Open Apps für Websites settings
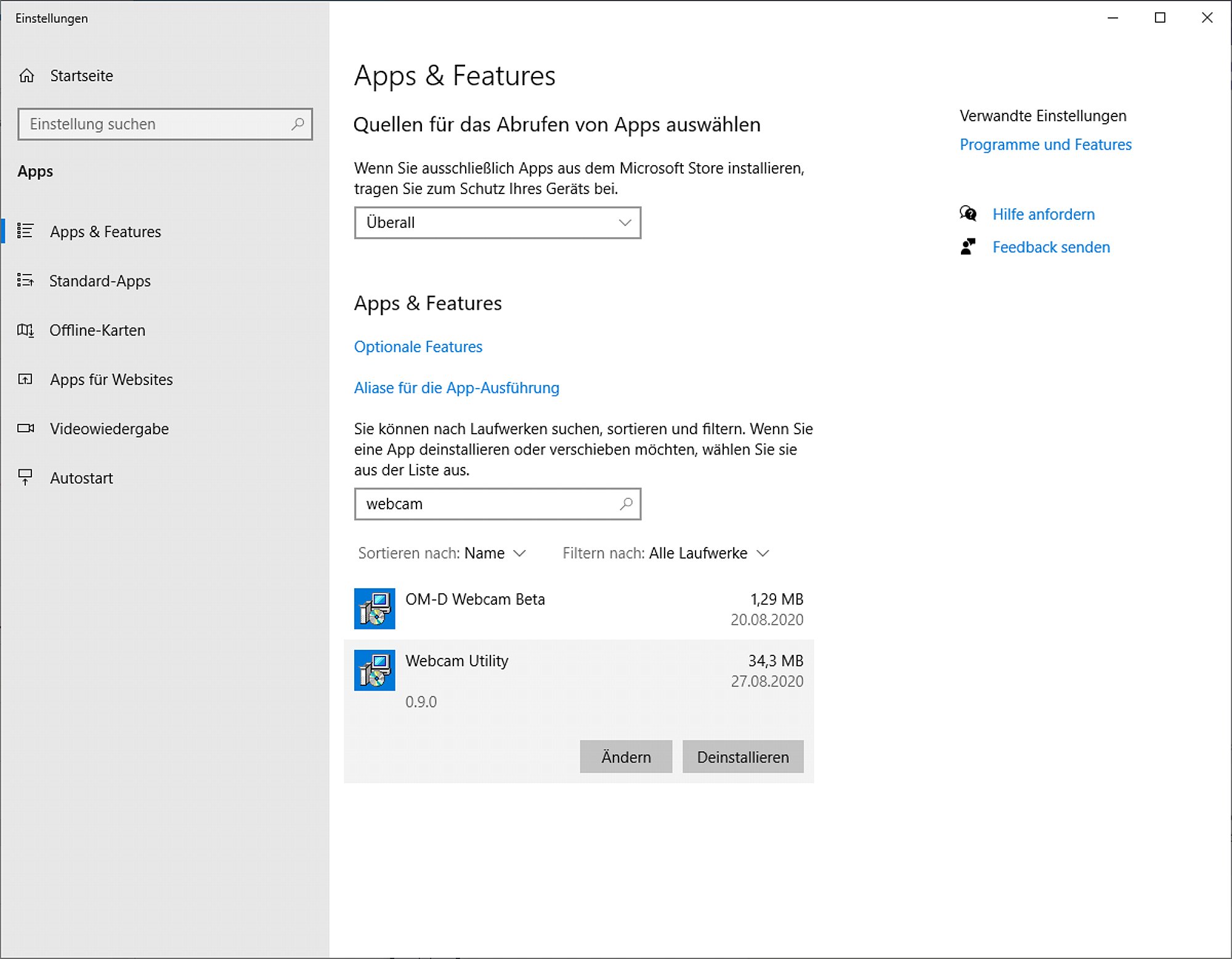Image resolution: width=1232 pixels, height=959 pixels. pyautogui.click(x=111, y=379)
